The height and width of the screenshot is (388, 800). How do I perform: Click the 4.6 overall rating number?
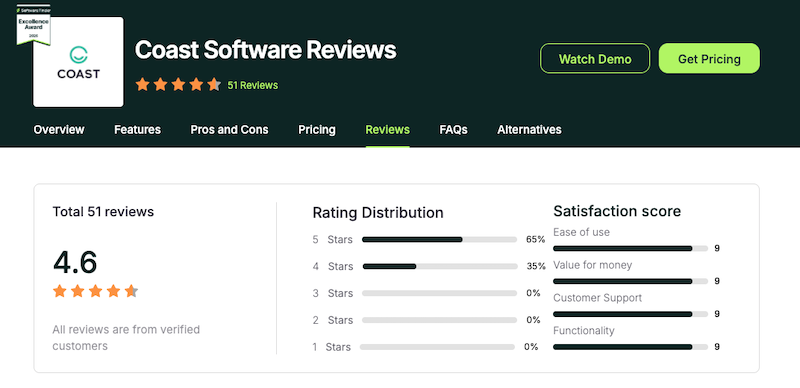click(x=75, y=262)
